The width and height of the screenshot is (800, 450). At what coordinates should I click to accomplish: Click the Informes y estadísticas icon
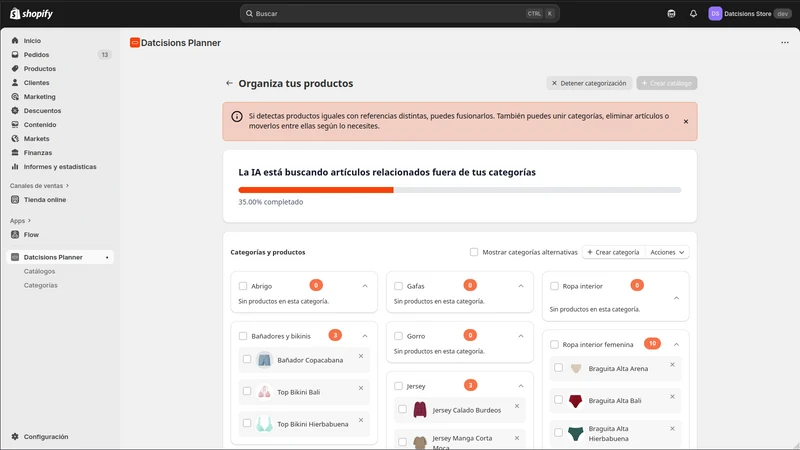[x=15, y=166]
